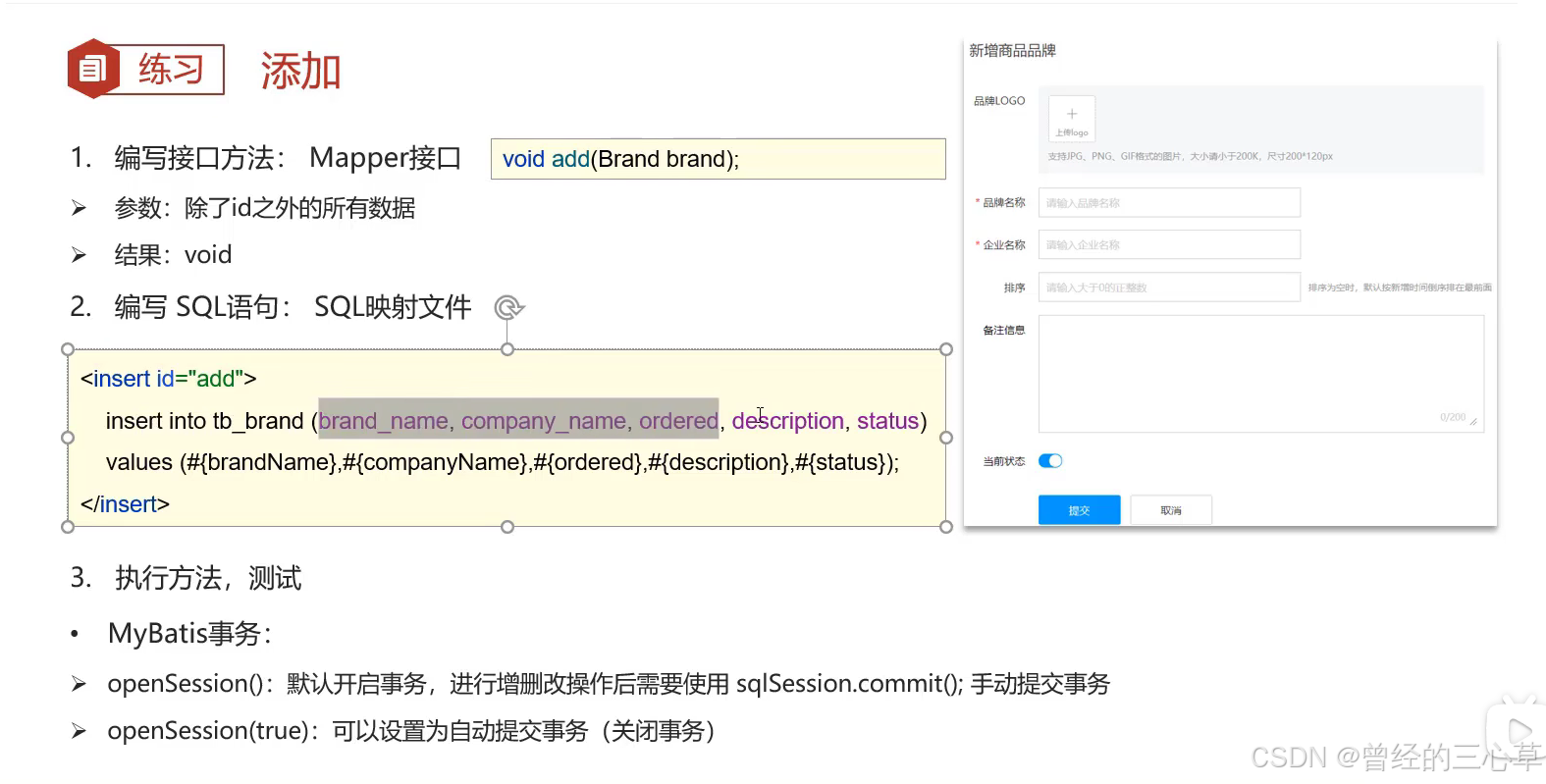Click the red 添加 heading
The width and height of the screenshot is (1546, 784).
[x=300, y=72]
